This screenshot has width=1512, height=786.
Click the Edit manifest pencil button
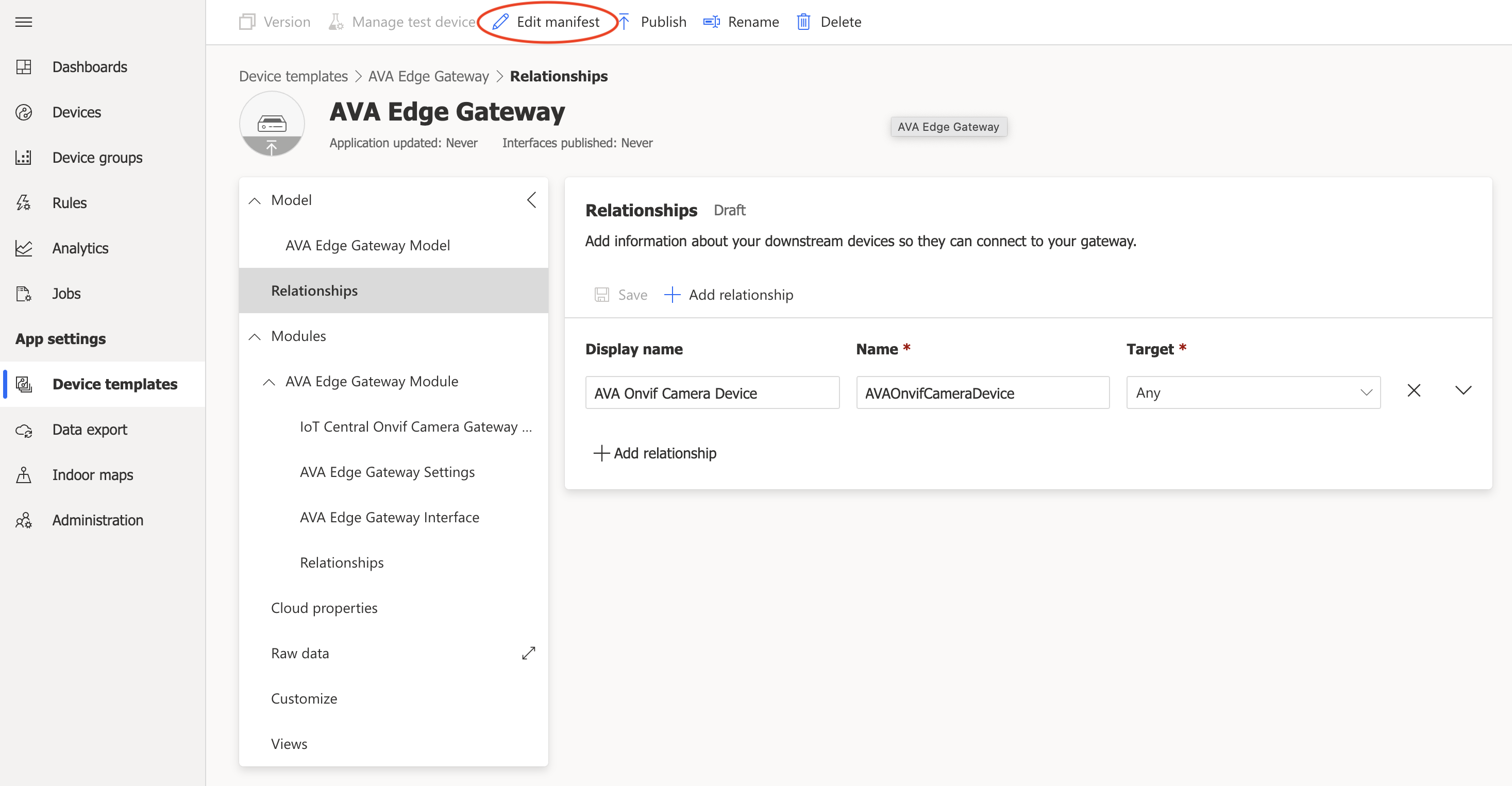tap(546, 22)
